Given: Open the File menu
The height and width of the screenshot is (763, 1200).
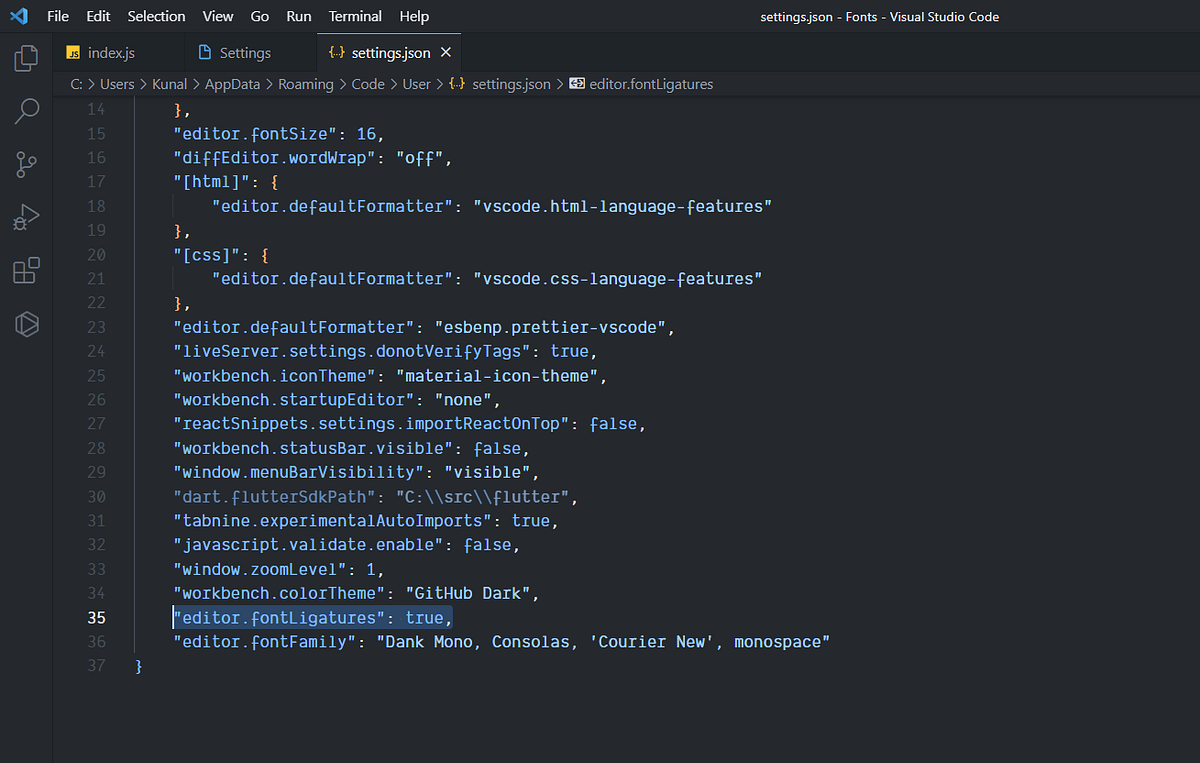Looking at the screenshot, I should [x=57, y=16].
